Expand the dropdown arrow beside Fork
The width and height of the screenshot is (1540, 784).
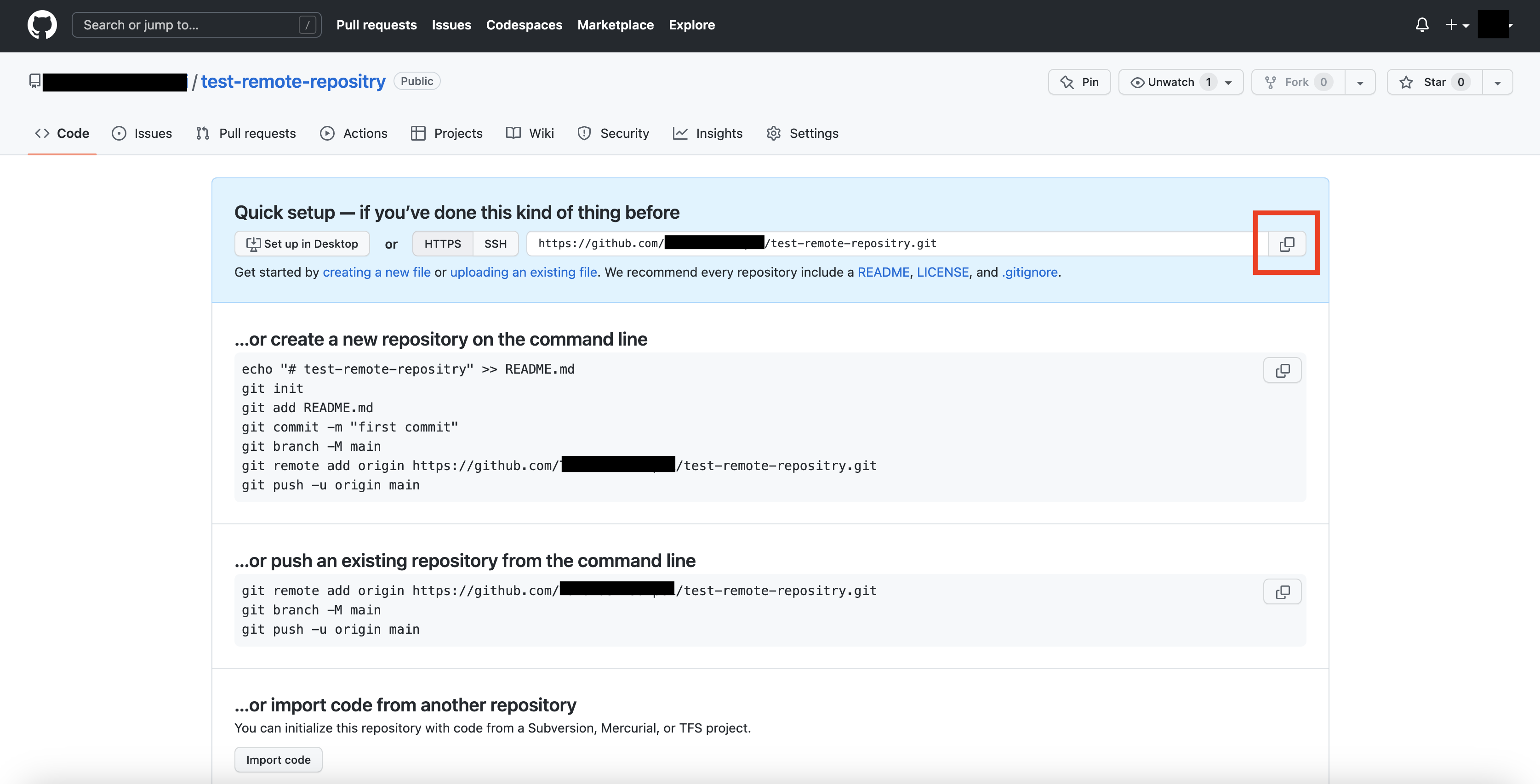tap(1360, 82)
